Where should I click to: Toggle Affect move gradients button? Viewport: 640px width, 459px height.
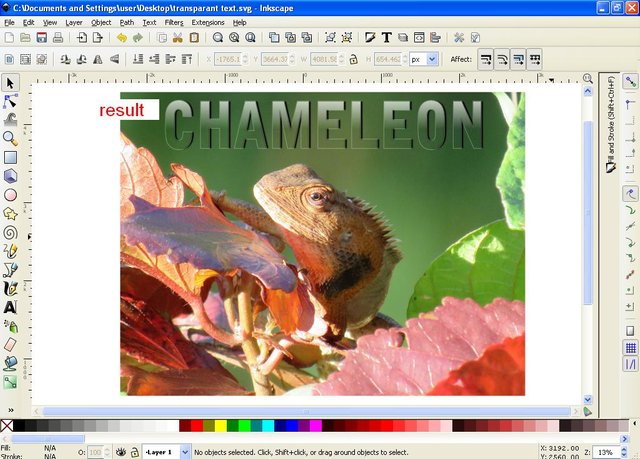coord(518,60)
